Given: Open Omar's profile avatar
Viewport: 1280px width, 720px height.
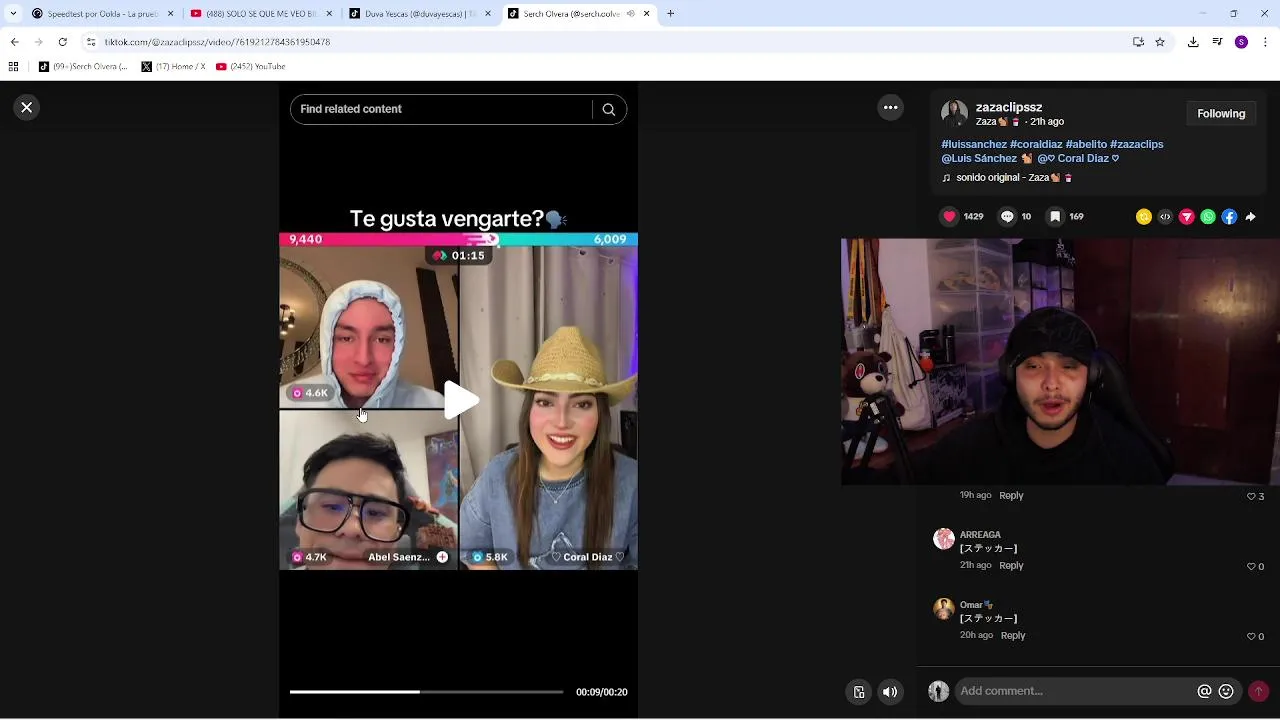Looking at the screenshot, I should (943, 609).
